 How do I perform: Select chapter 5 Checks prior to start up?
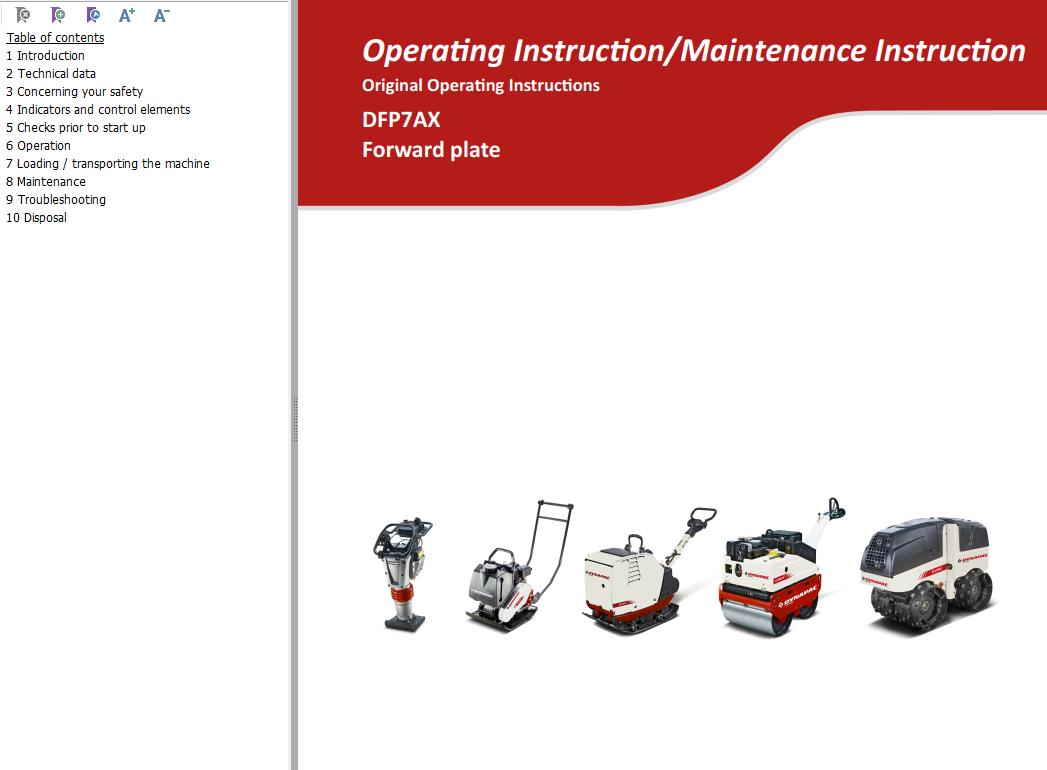pyautogui.click(x=76, y=127)
